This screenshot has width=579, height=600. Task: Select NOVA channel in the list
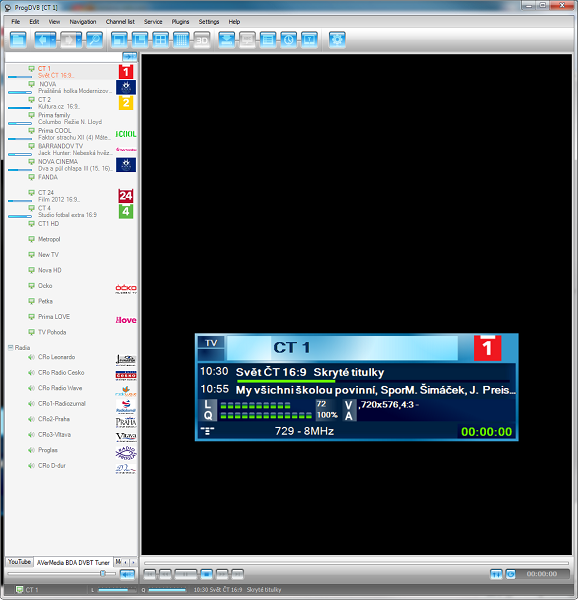72,87
